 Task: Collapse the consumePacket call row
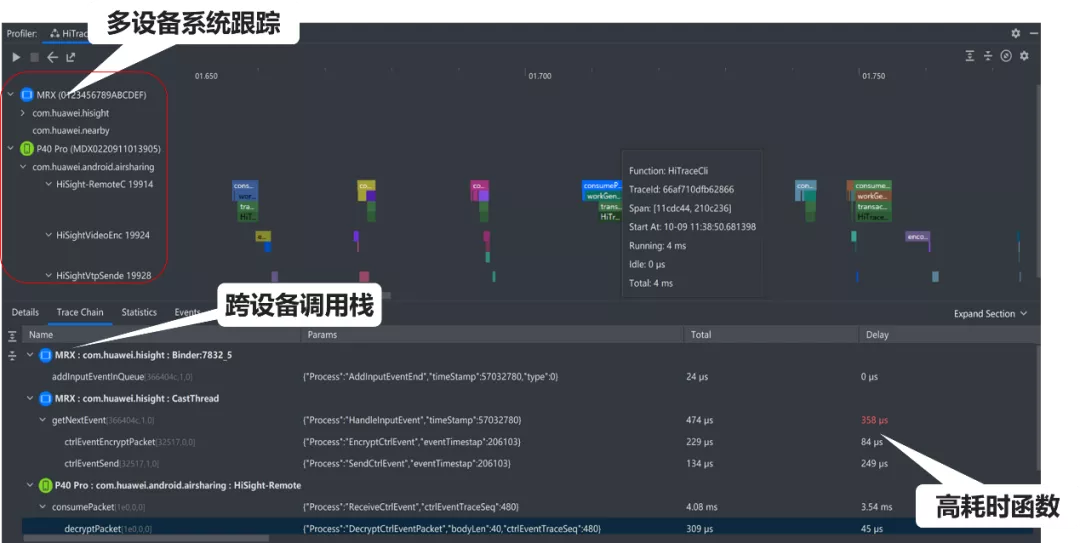43,506
